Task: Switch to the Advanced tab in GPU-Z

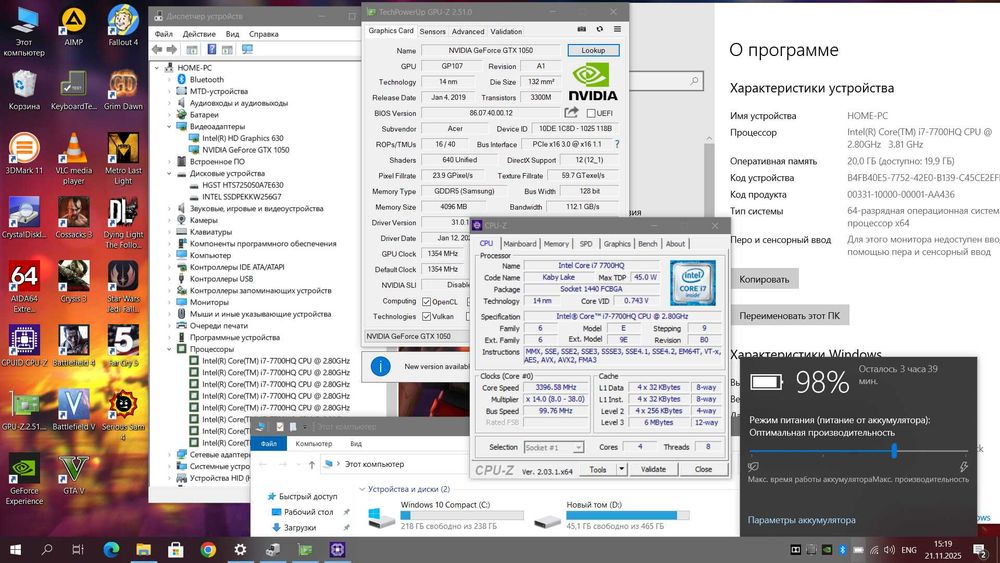Action: pos(468,31)
